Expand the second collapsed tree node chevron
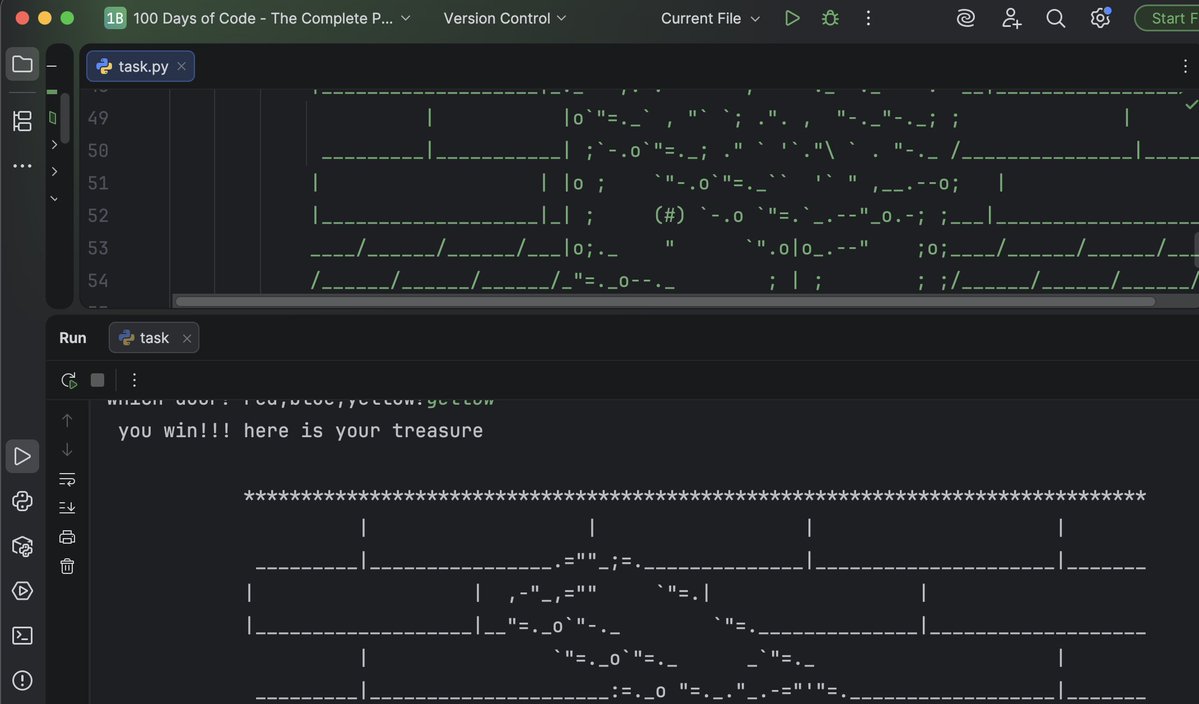The width and height of the screenshot is (1199, 704). (x=54, y=171)
